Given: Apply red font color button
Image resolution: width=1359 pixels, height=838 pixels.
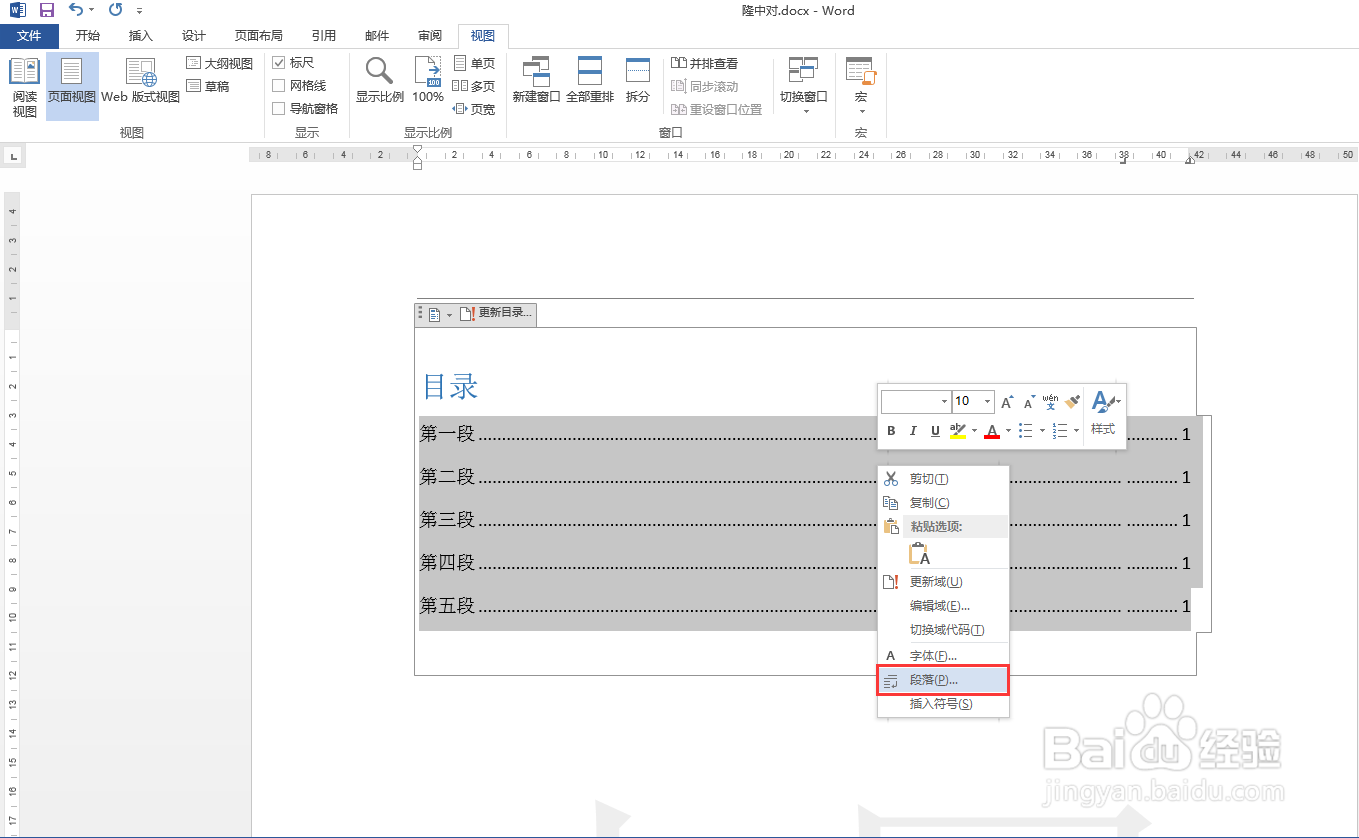Looking at the screenshot, I should pos(992,431).
